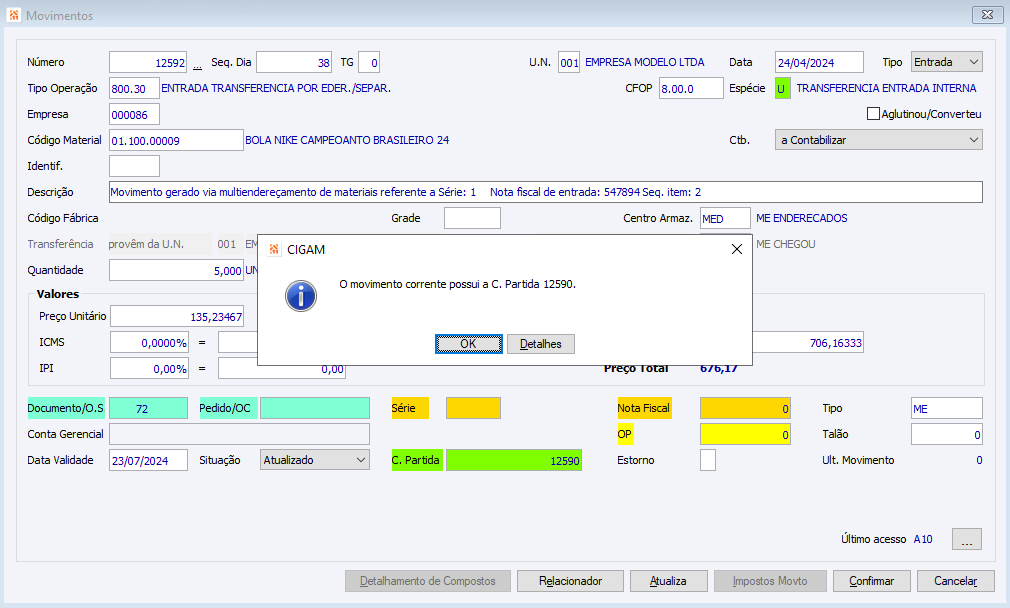Click the Quantidade field

tap(176, 271)
